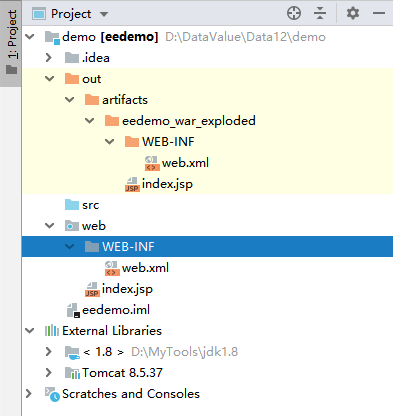Expand the 1.8 JDK library node
Screen dimensions: 393x416
point(49,352)
